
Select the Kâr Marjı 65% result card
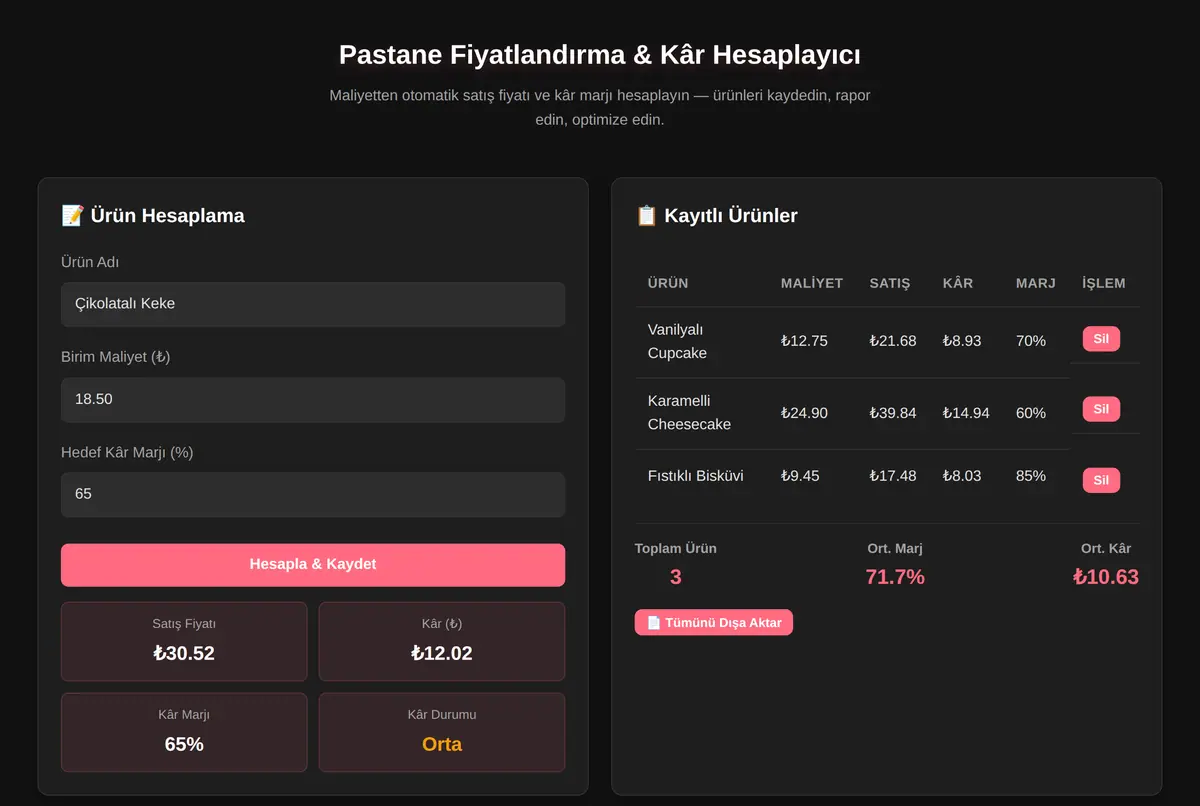click(x=184, y=732)
